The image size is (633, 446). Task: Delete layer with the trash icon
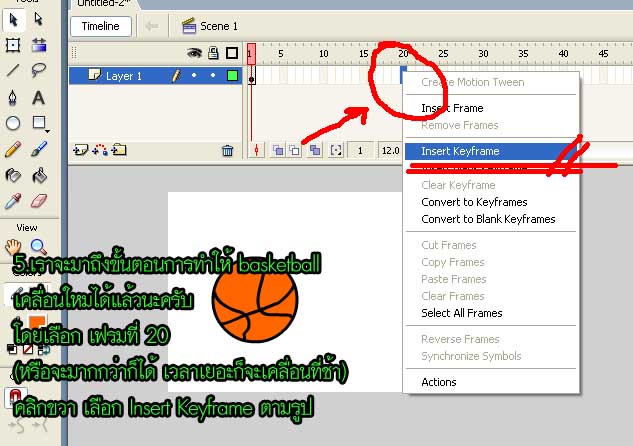(x=227, y=151)
